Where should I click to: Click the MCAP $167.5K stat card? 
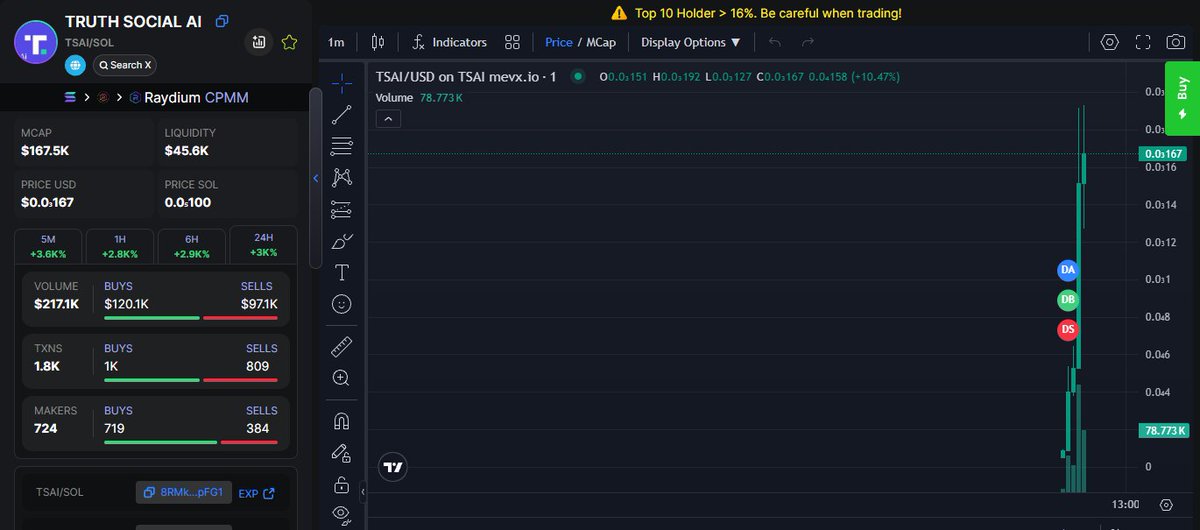click(84, 143)
